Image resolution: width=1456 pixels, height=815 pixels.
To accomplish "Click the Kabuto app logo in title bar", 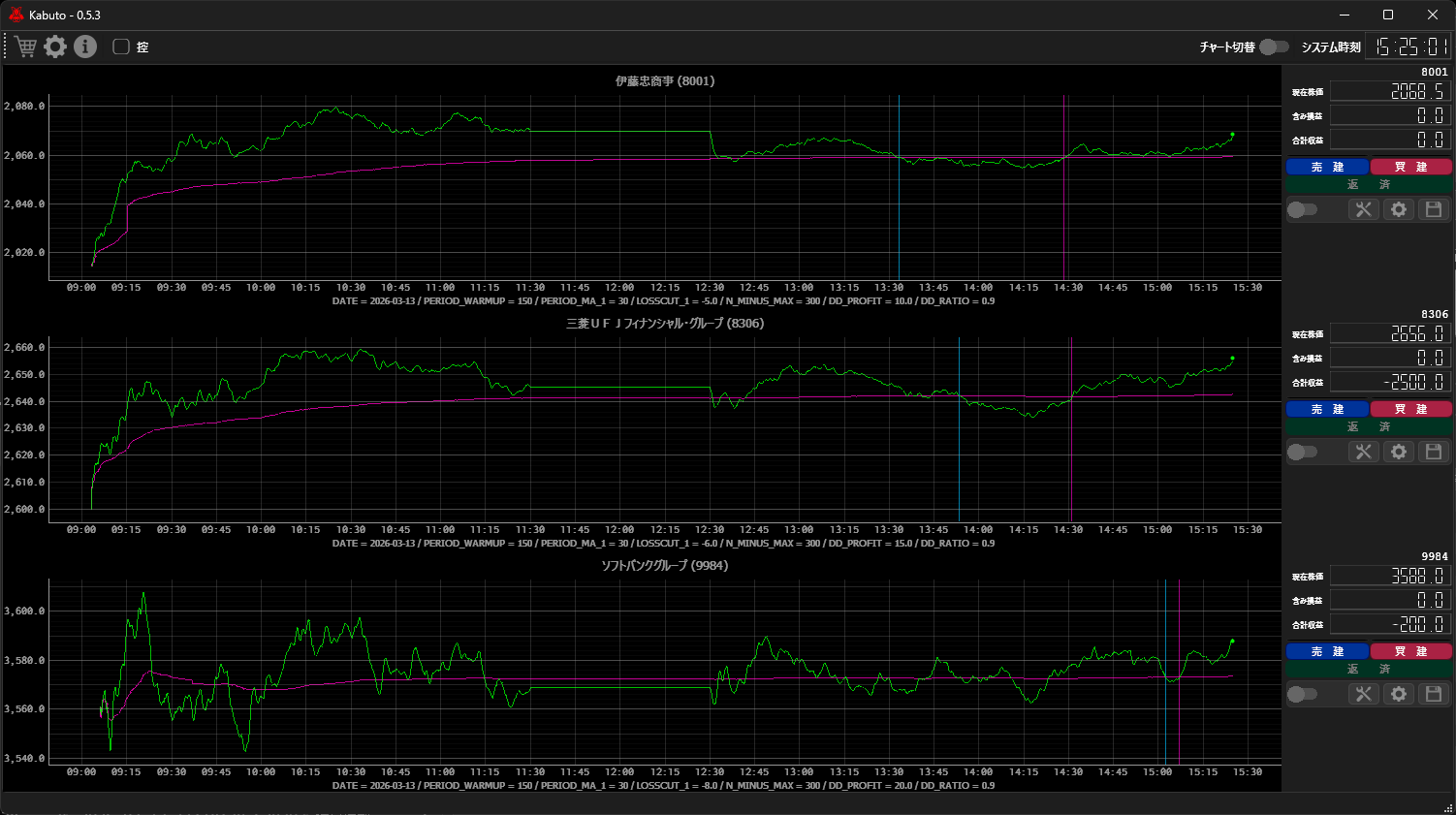I will pyautogui.click(x=16, y=15).
